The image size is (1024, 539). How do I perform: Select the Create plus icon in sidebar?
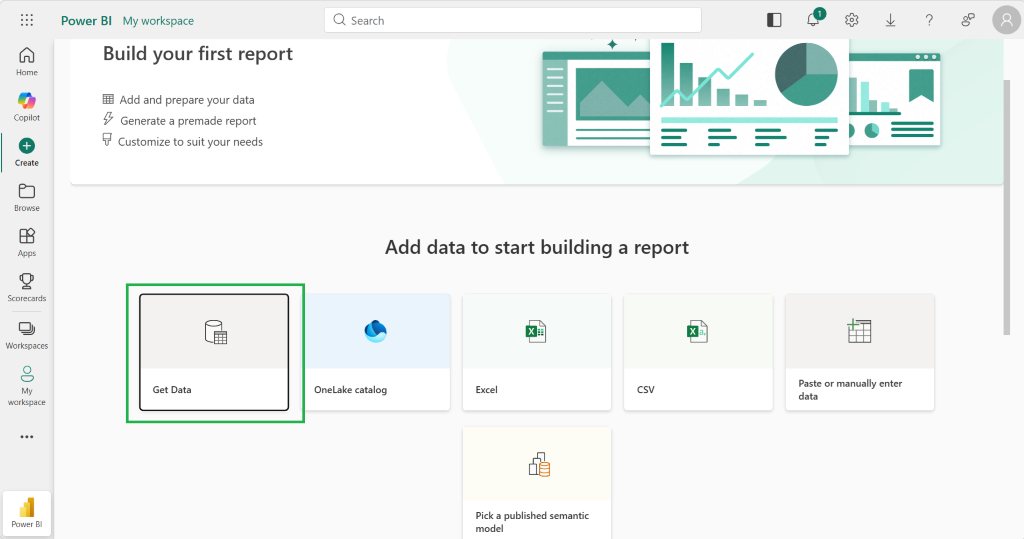(x=27, y=146)
